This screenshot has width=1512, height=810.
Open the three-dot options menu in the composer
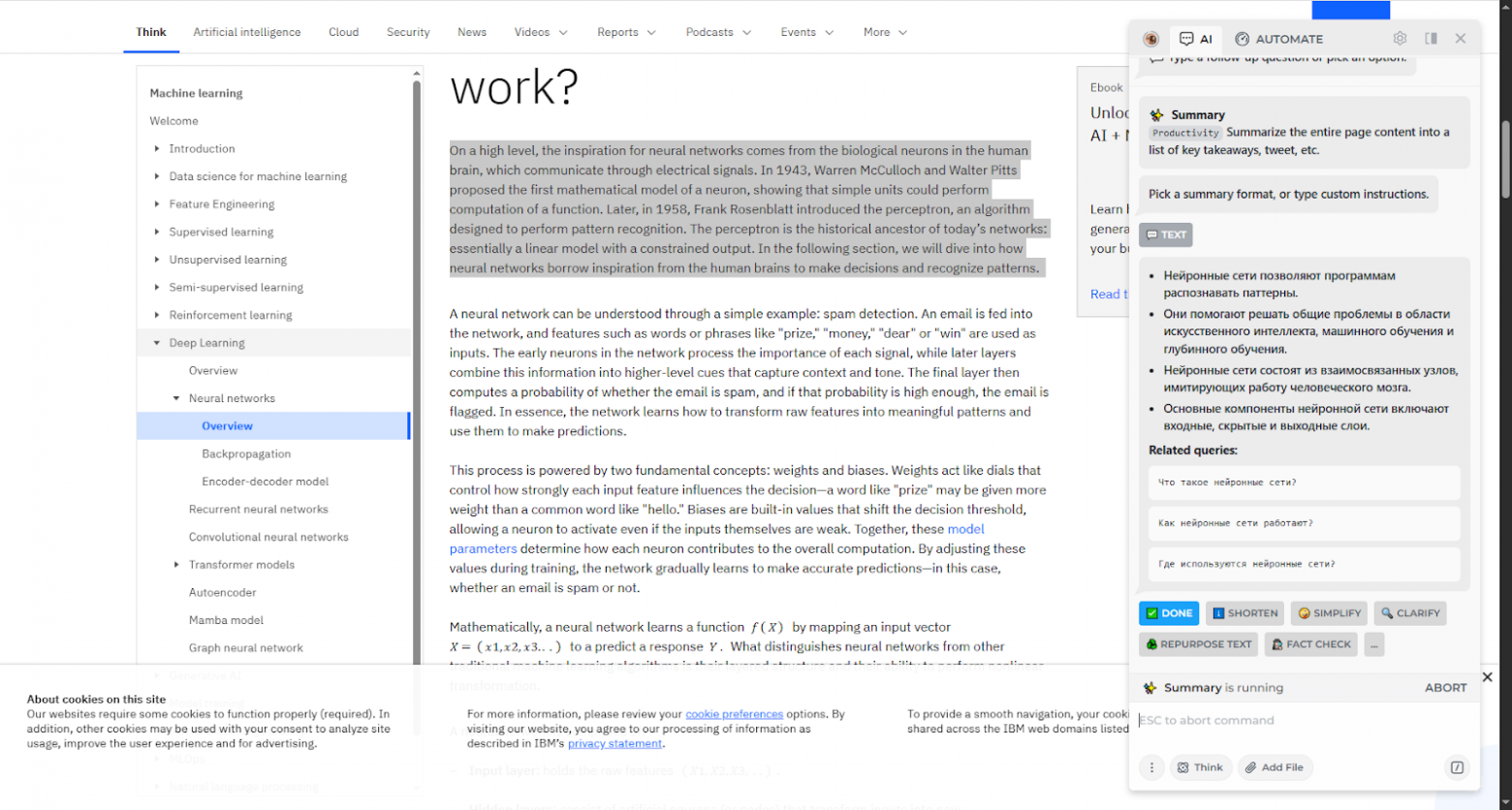coord(1151,767)
